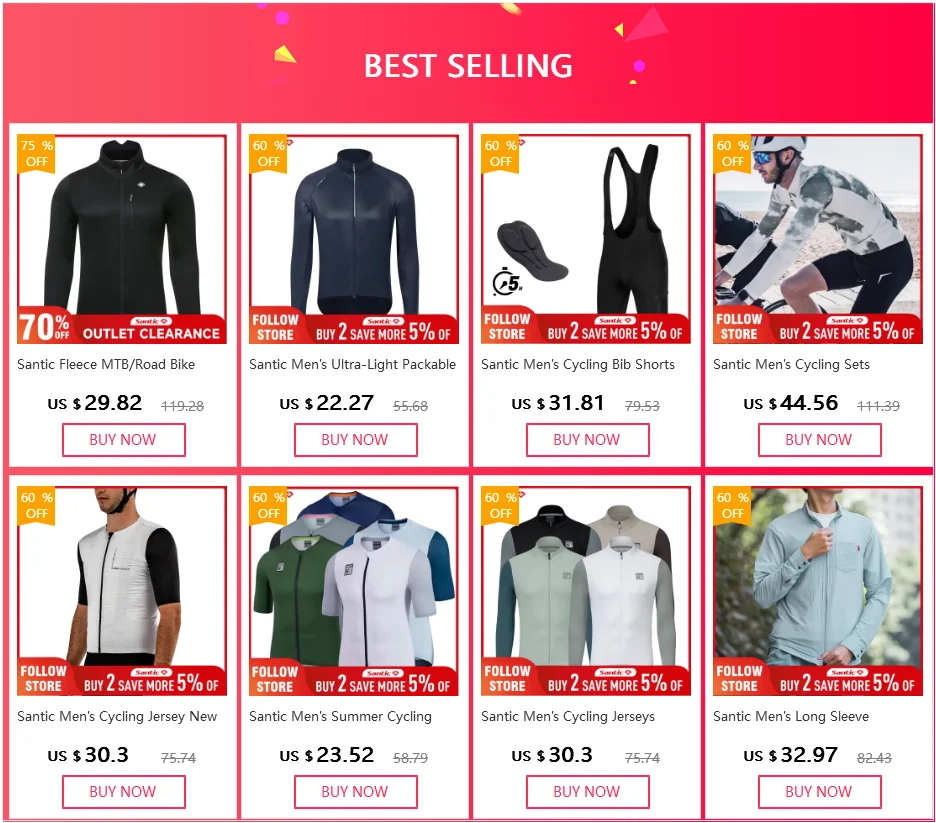
Task: Select the Santic Men's Ultra-Light Packable title
Action: click(x=352, y=365)
